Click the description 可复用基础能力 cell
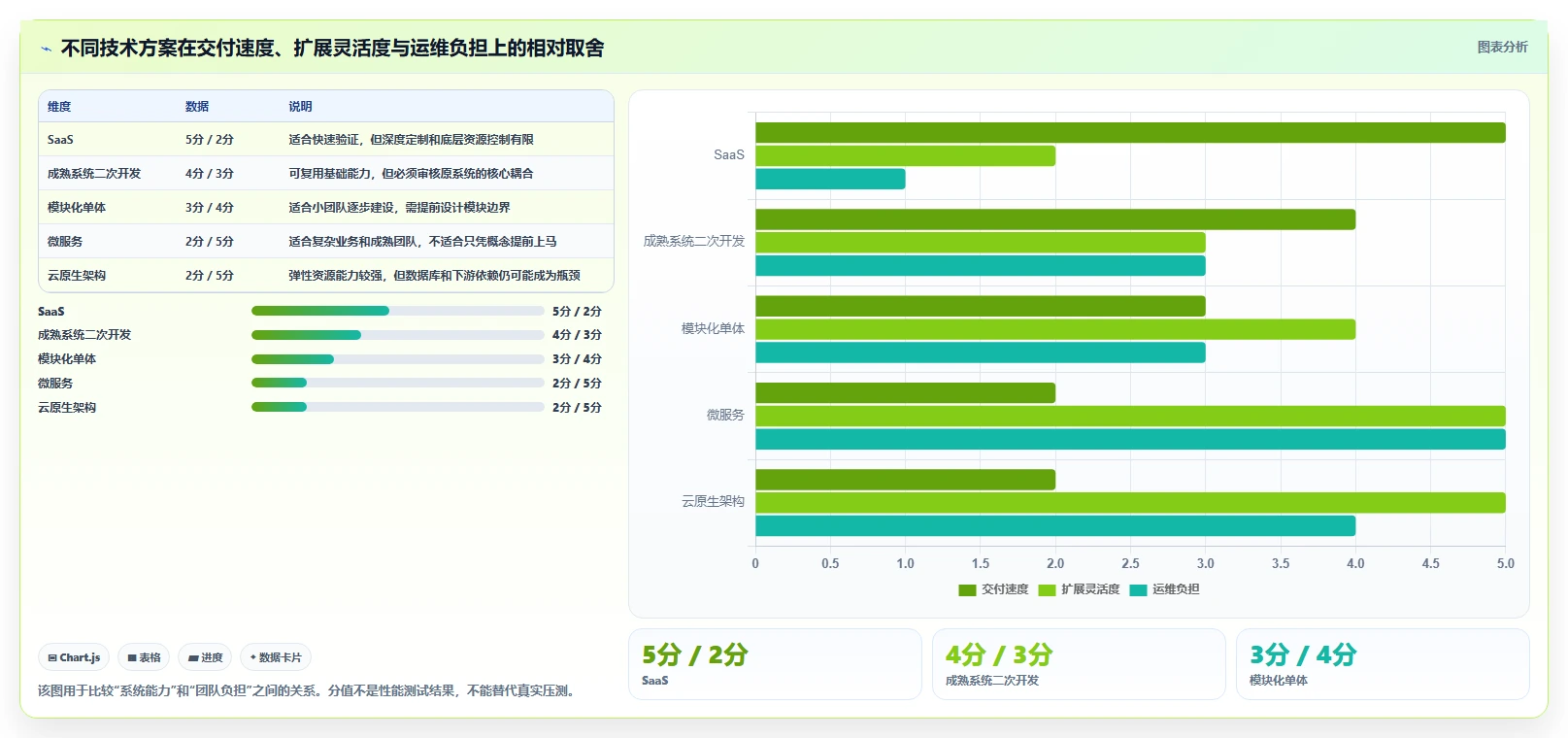 click(x=411, y=174)
